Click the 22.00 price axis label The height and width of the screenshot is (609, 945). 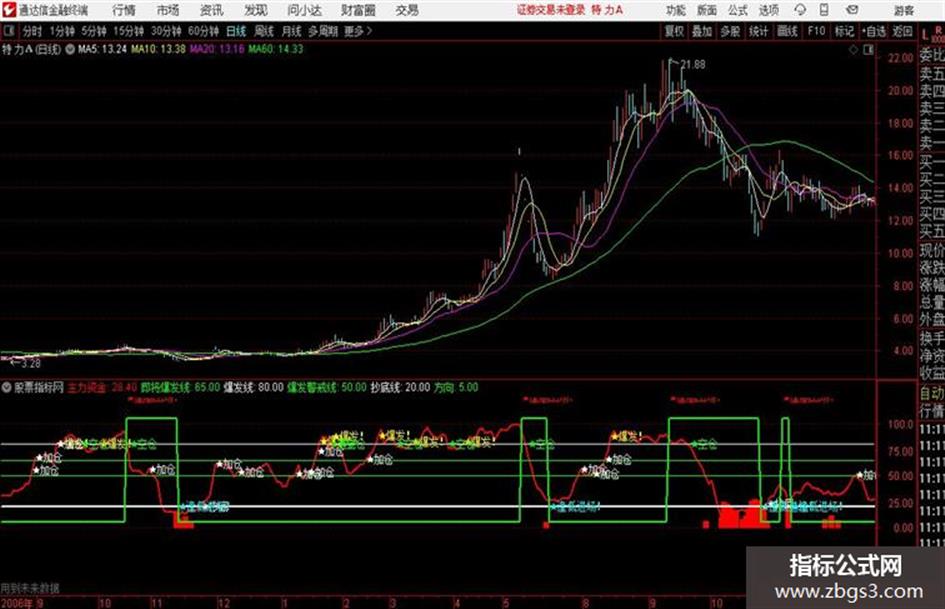900,58
